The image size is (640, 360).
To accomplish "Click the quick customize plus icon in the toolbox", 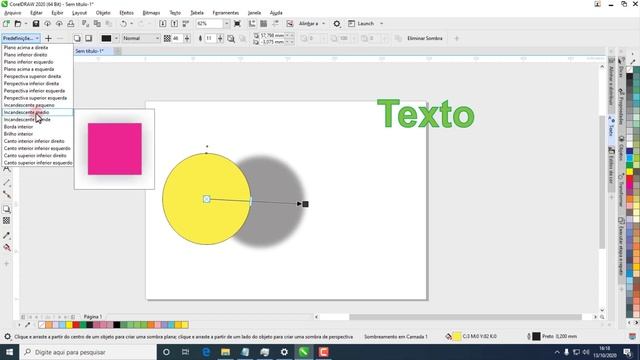I will pos(7,264).
